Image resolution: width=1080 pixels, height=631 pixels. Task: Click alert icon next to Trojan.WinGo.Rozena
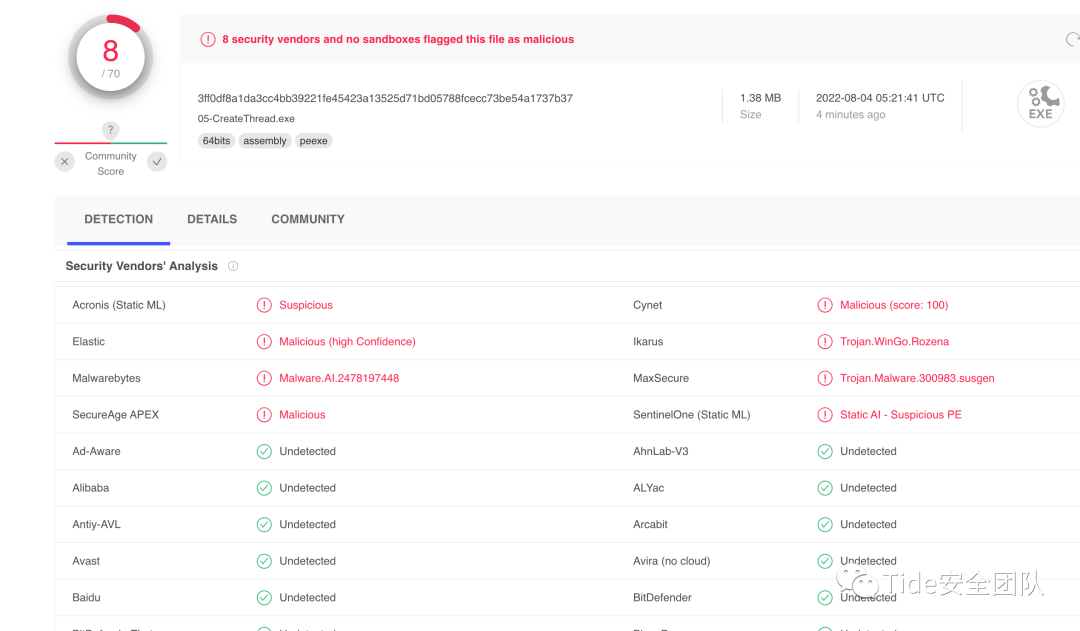[825, 342]
